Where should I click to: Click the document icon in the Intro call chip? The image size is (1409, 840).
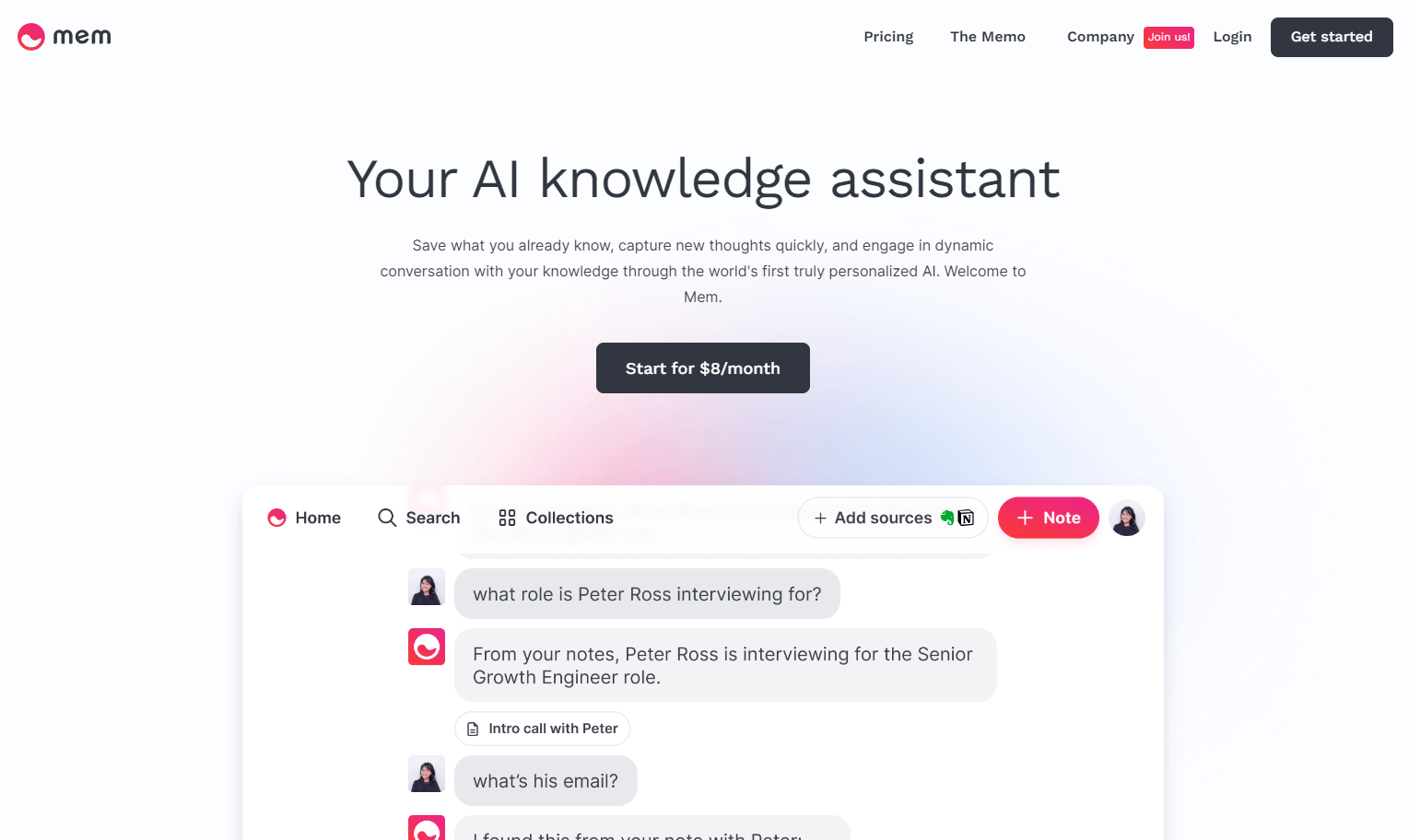[473, 729]
